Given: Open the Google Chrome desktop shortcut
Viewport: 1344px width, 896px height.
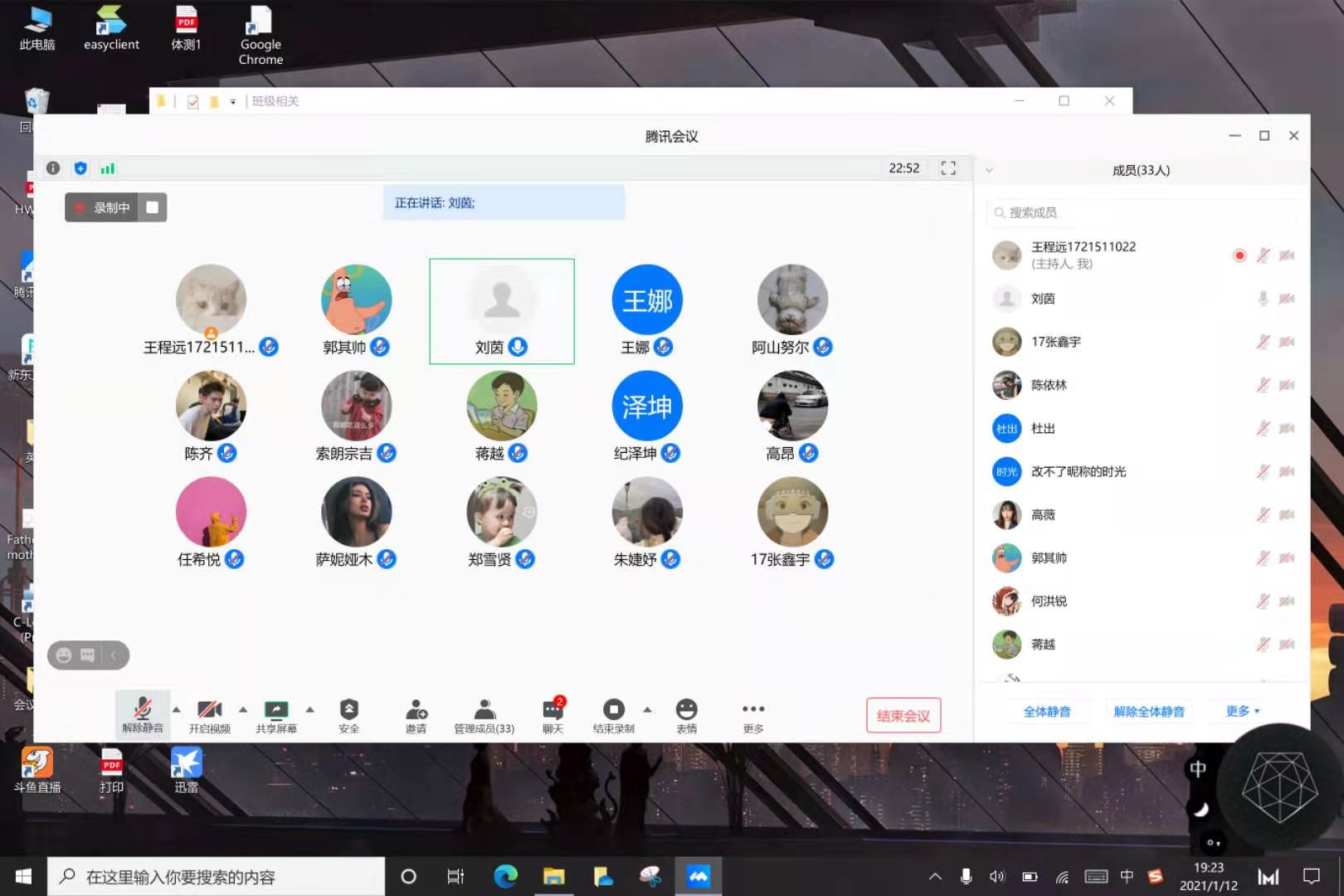Looking at the screenshot, I should [261, 35].
